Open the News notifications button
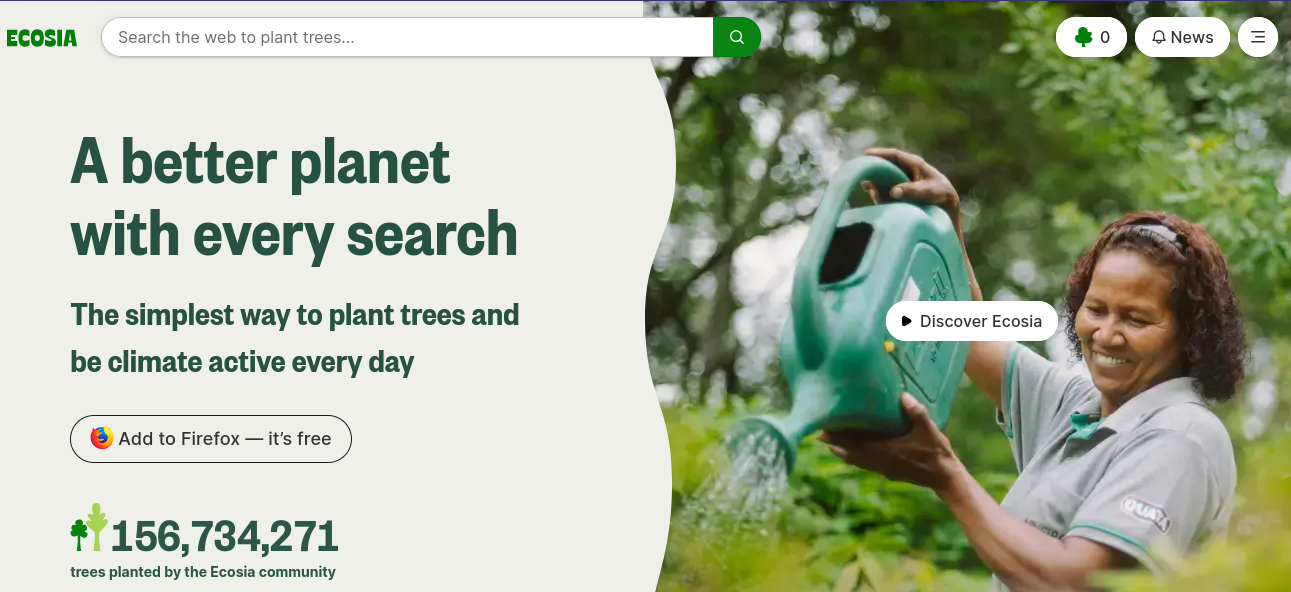The image size is (1291, 592). coord(1182,37)
